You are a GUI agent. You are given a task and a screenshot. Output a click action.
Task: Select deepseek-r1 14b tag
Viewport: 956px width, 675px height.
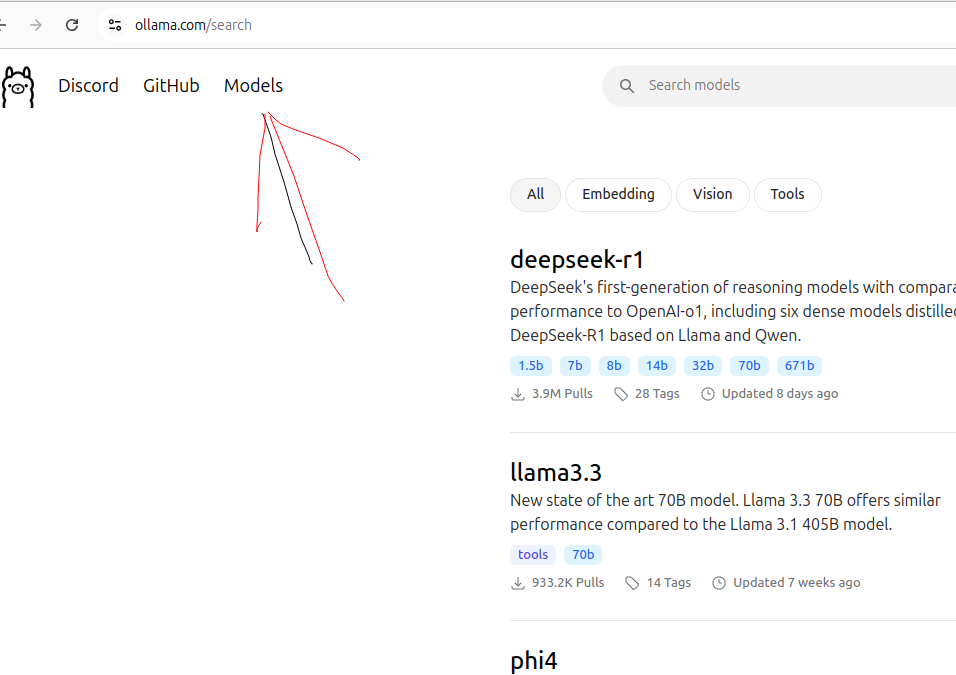[x=657, y=366]
